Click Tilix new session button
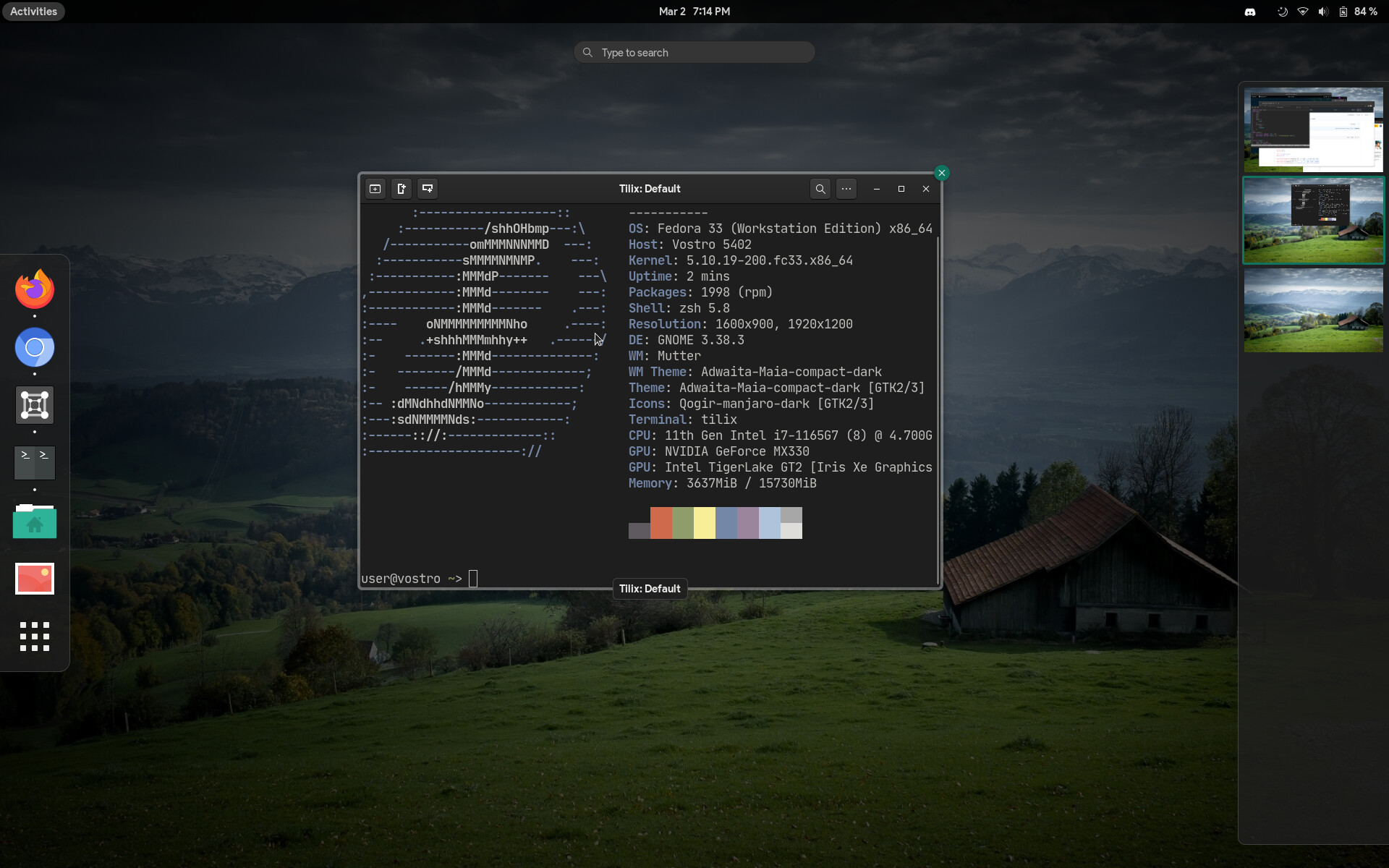The width and height of the screenshot is (1389, 868). coord(375,189)
